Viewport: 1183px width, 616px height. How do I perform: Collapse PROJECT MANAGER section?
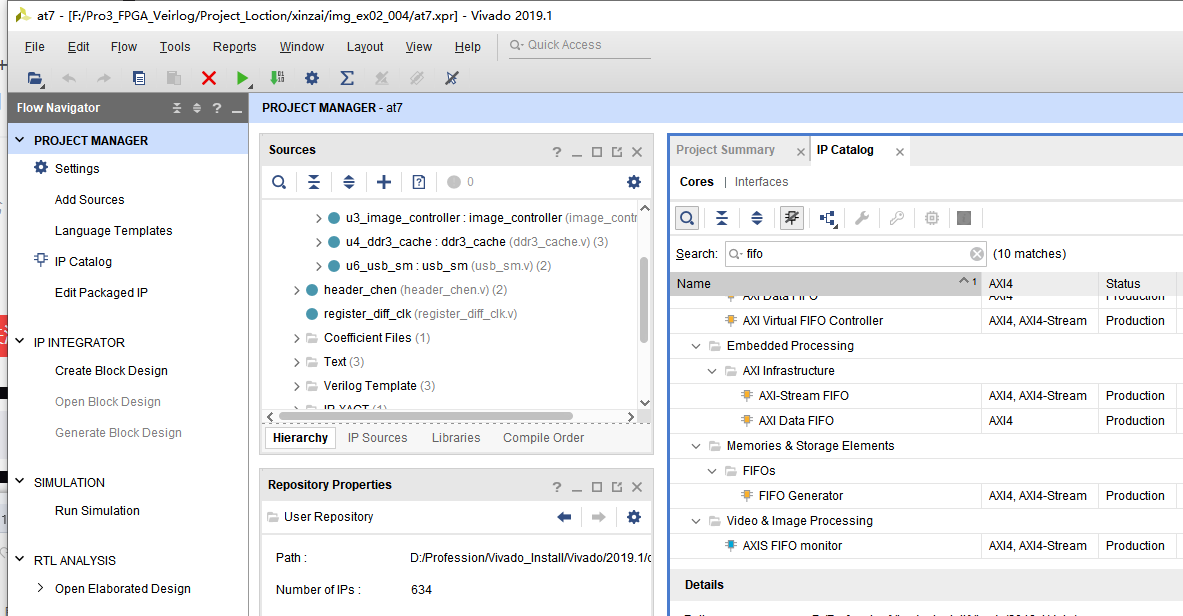click(x=20, y=140)
